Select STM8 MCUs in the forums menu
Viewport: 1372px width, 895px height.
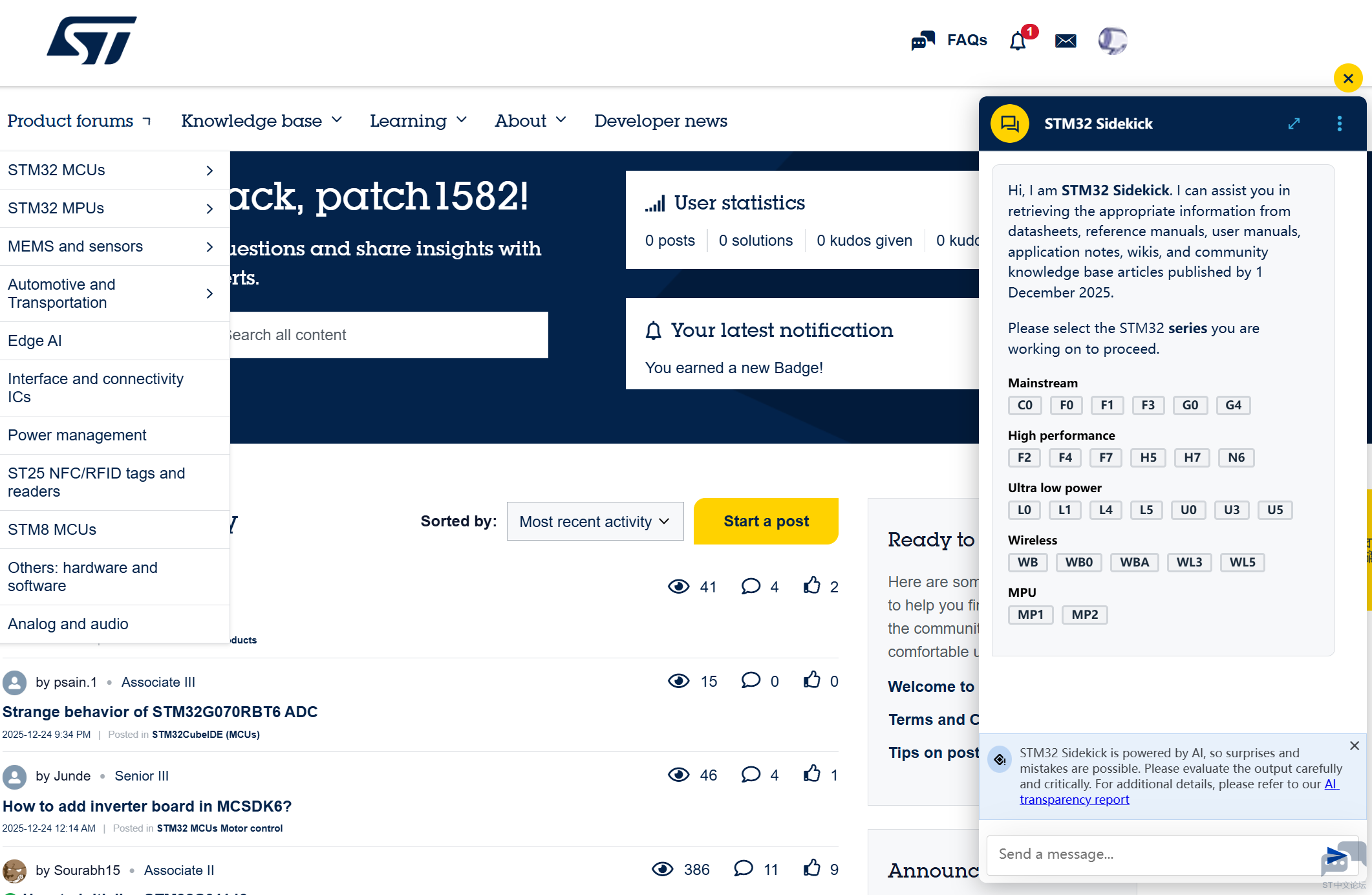[115, 530]
